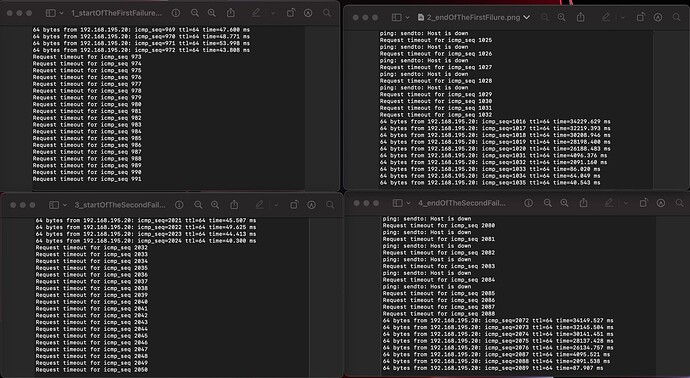The height and width of the screenshot is (378, 690).
Task: Open sidebar view chevron in 2_endOfTheFirstFilure.png window
Action: pos(407,17)
